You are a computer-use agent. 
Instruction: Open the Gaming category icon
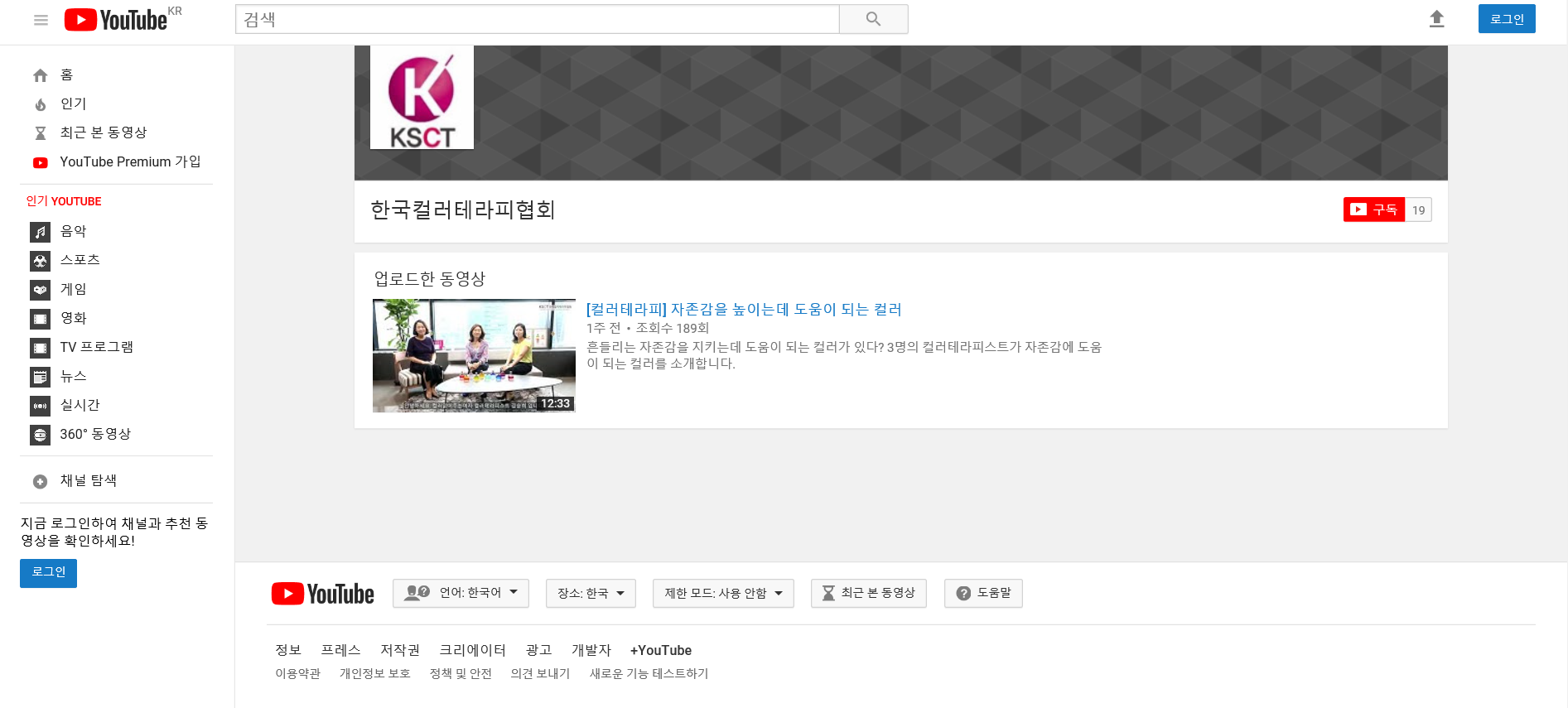(40, 290)
